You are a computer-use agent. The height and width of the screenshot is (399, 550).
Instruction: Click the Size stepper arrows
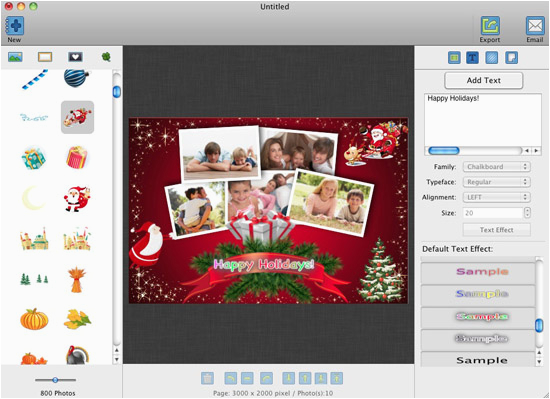pos(527,212)
